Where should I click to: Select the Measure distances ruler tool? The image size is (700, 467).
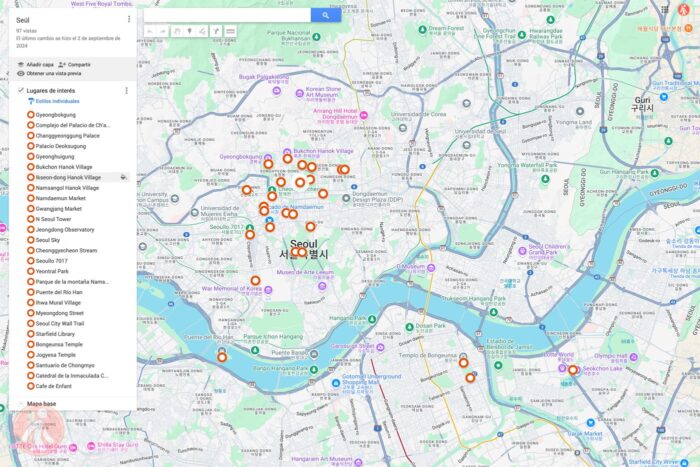pos(230,31)
